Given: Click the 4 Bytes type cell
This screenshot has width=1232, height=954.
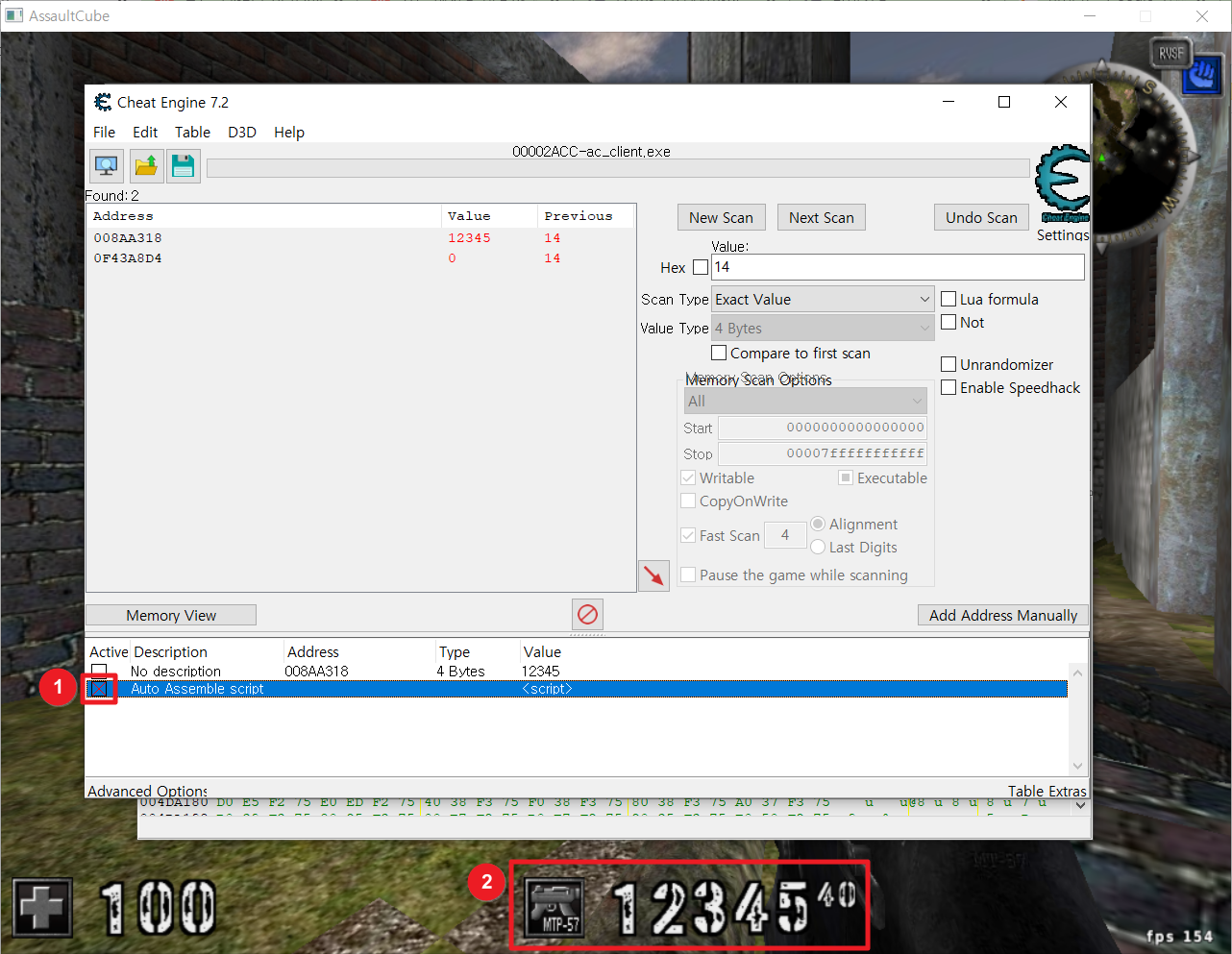Looking at the screenshot, I should tap(460, 671).
